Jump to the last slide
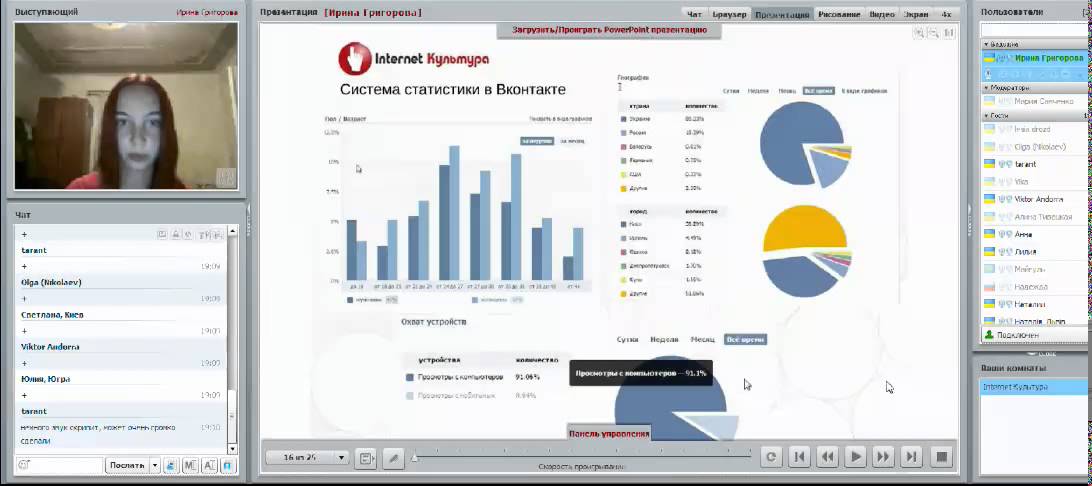The width and height of the screenshot is (1092, 486). coord(910,457)
